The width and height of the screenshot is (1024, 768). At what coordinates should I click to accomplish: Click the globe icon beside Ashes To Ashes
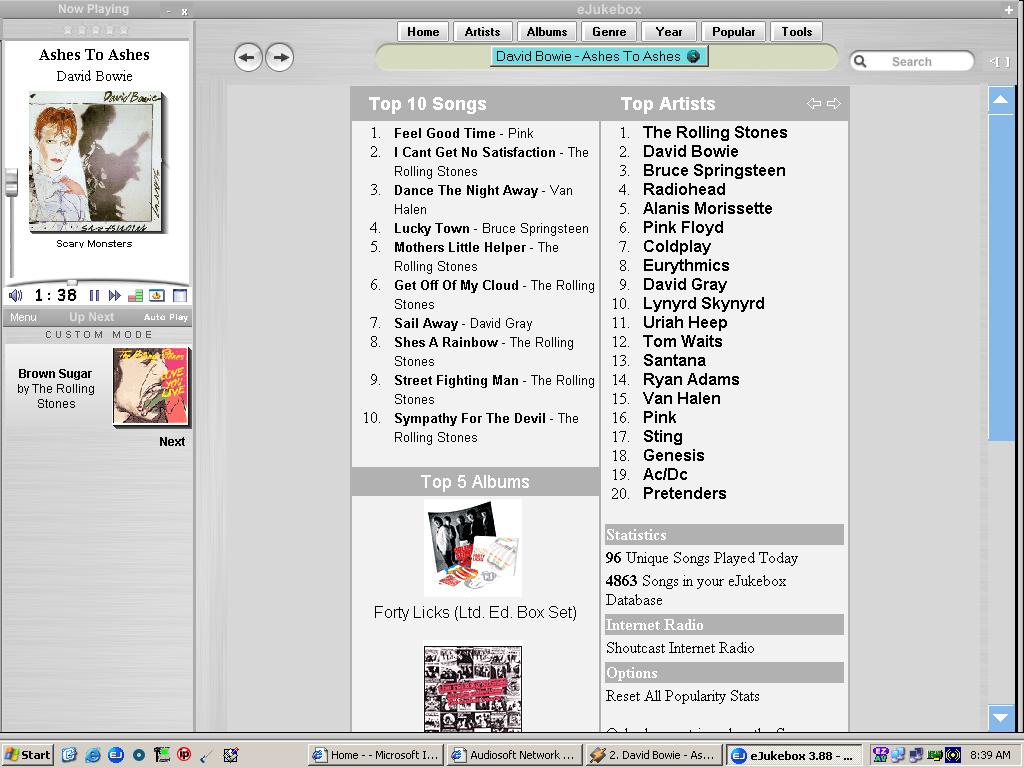[694, 56]
